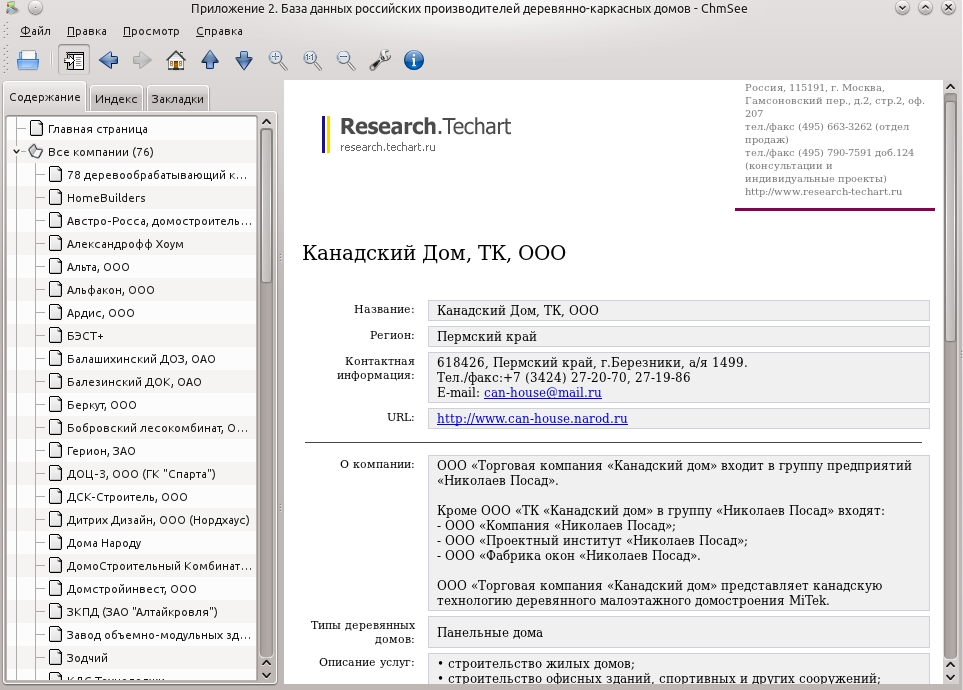Open the Home page icon
Image resolution: width=963 pixels, height=690 pixels.
pyautogui.click(x=176, y=60)
